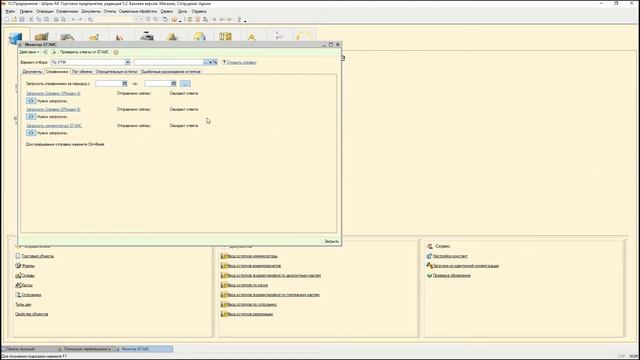Switch to Помощник перемещения window tab
This screenshot has height=360, width=640.
86,349
